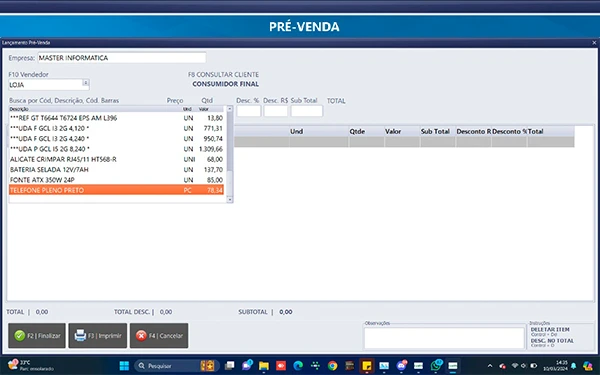
Task: Open the battery icon in system tray
Action: [533, 366]
